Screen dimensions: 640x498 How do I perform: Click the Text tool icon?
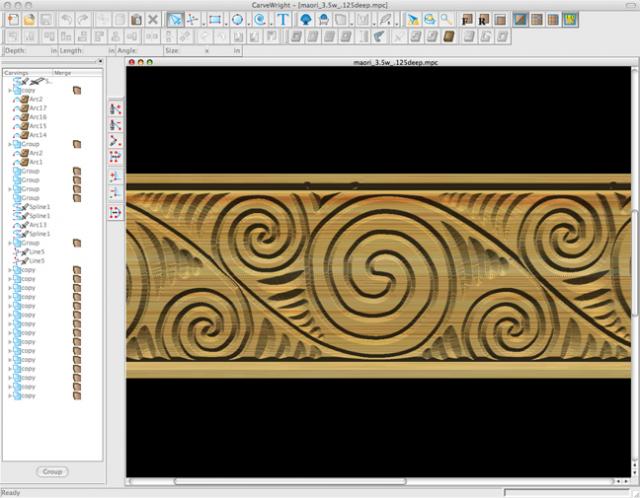coord(283,19)
